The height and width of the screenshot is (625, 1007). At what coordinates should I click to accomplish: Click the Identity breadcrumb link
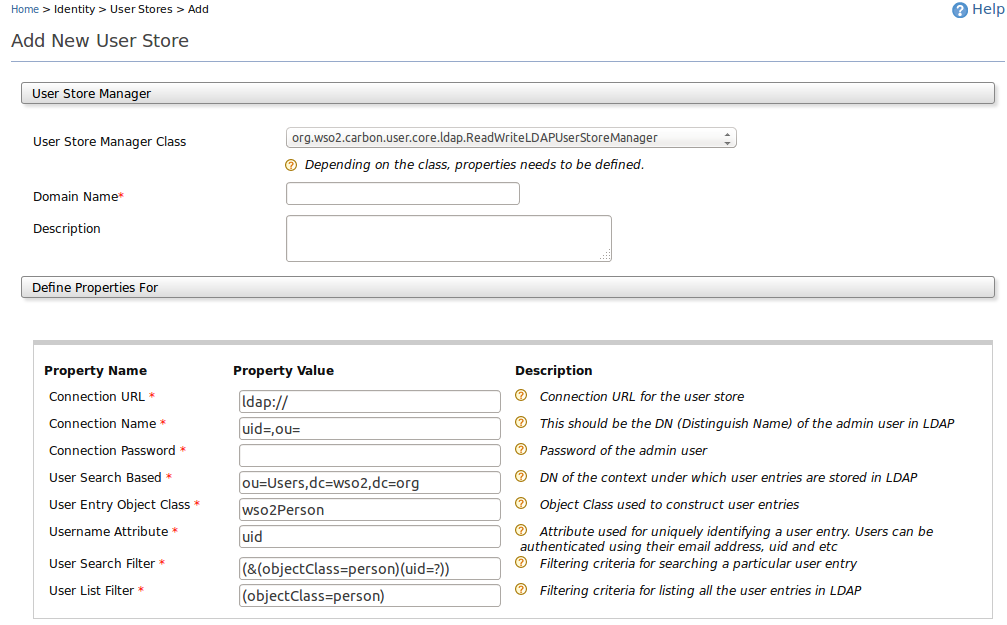tap(74, 8)
